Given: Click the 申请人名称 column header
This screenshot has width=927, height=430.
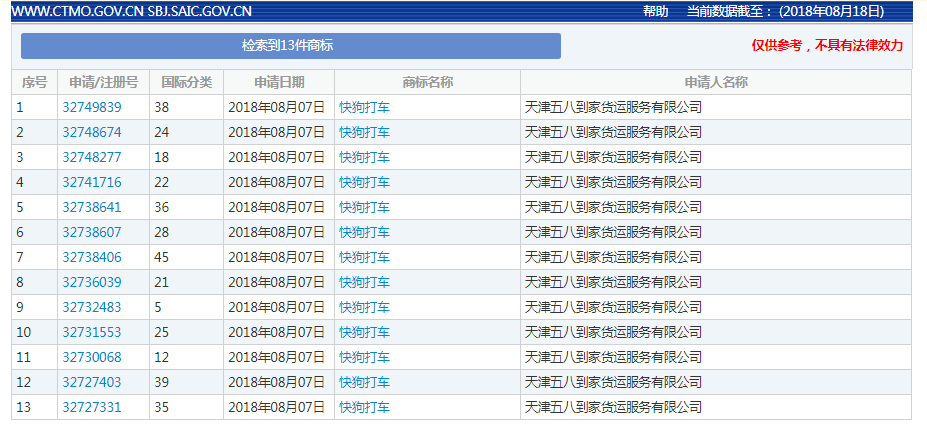Looking at the screenshot, I should [x=716, y=82].
